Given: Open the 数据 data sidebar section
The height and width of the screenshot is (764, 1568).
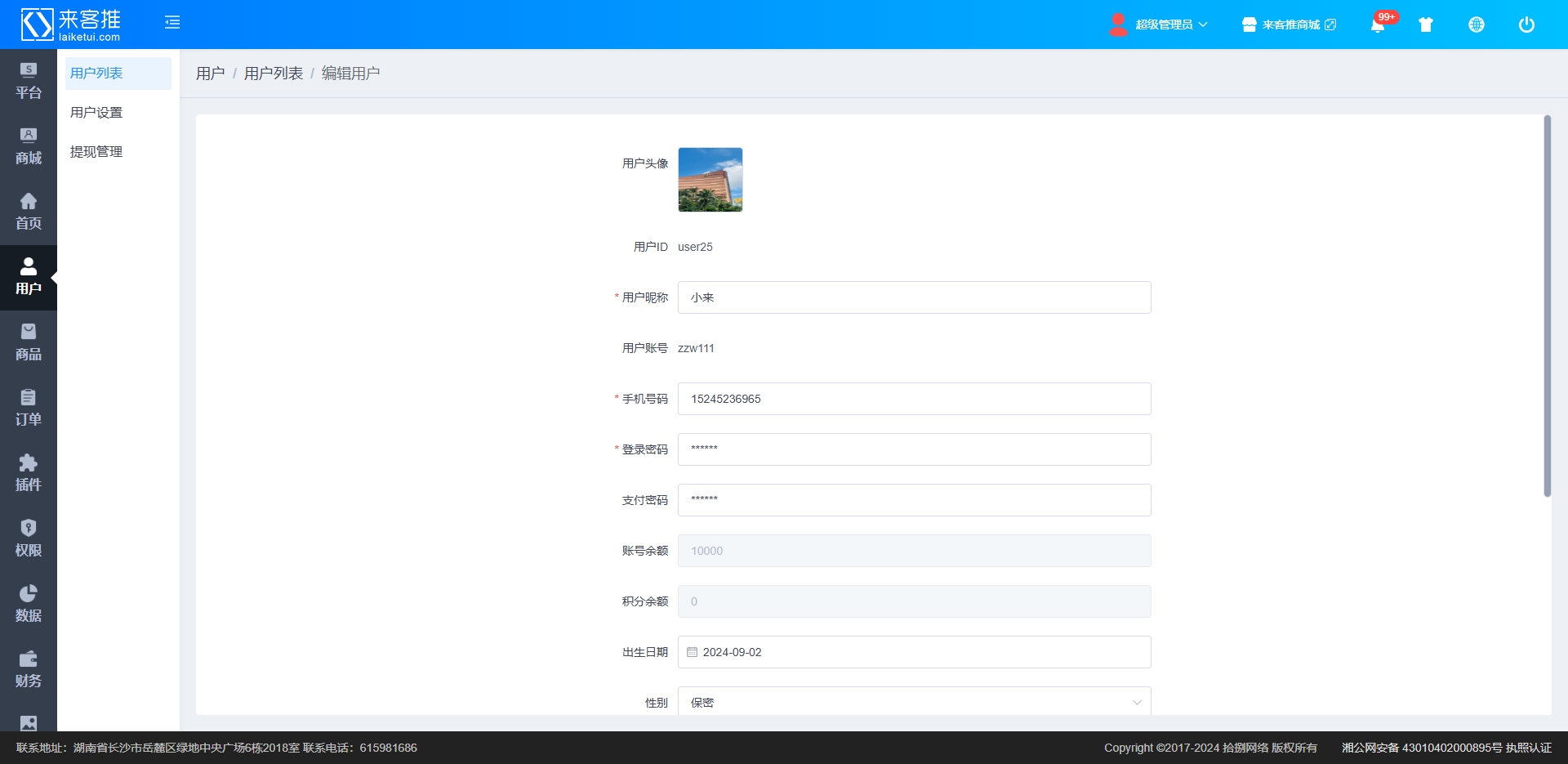Looking at the screenshot, I should pos(29,604).
